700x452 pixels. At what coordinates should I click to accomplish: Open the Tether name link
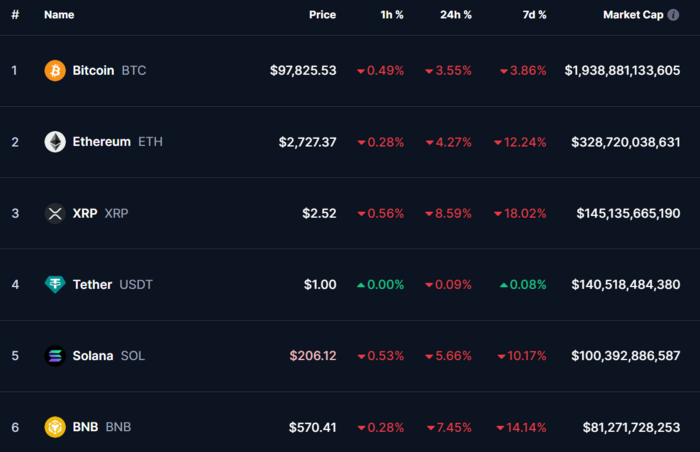coord(92,285)
